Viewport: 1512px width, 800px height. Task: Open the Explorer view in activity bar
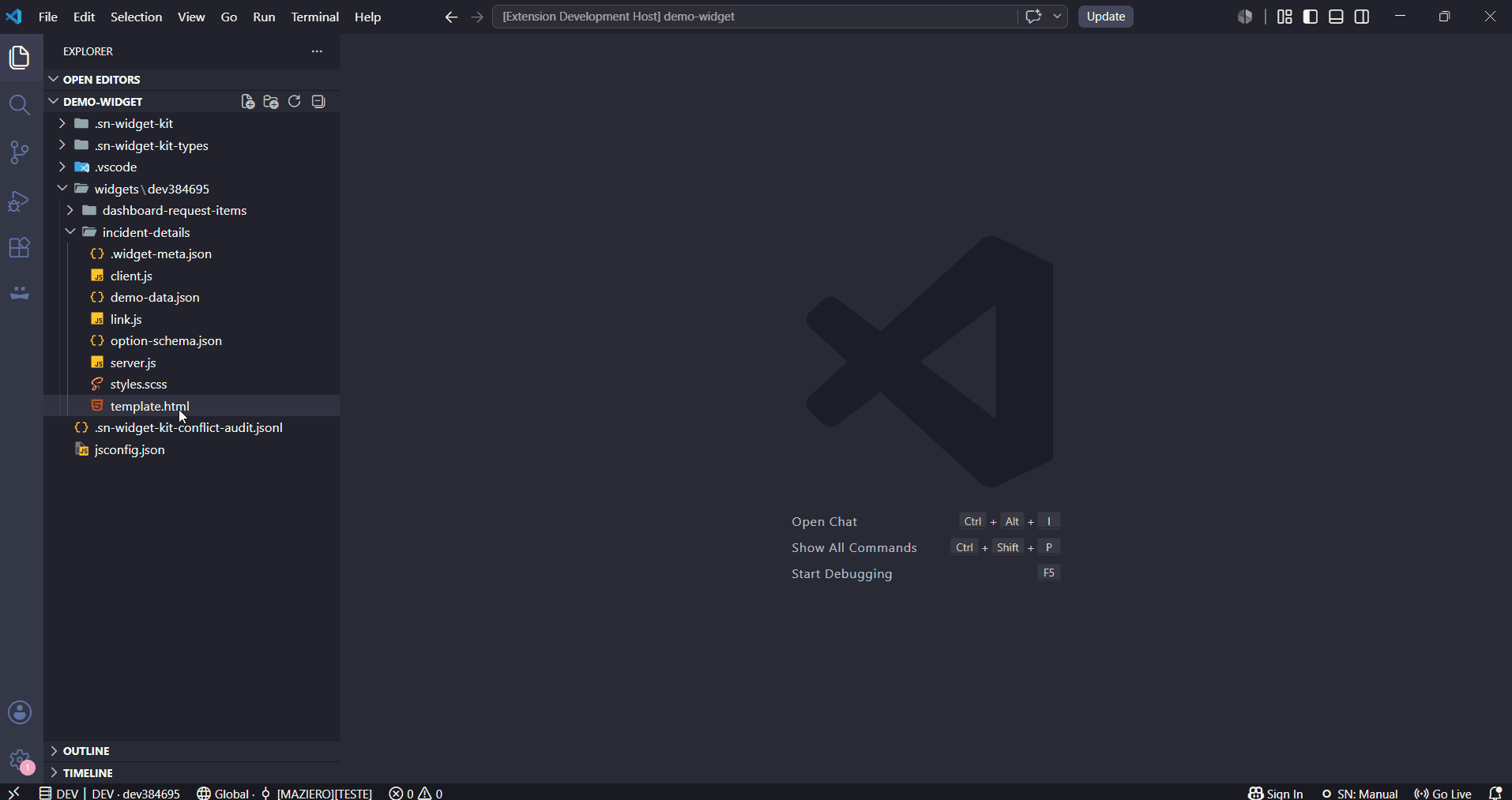pos(20,58)
